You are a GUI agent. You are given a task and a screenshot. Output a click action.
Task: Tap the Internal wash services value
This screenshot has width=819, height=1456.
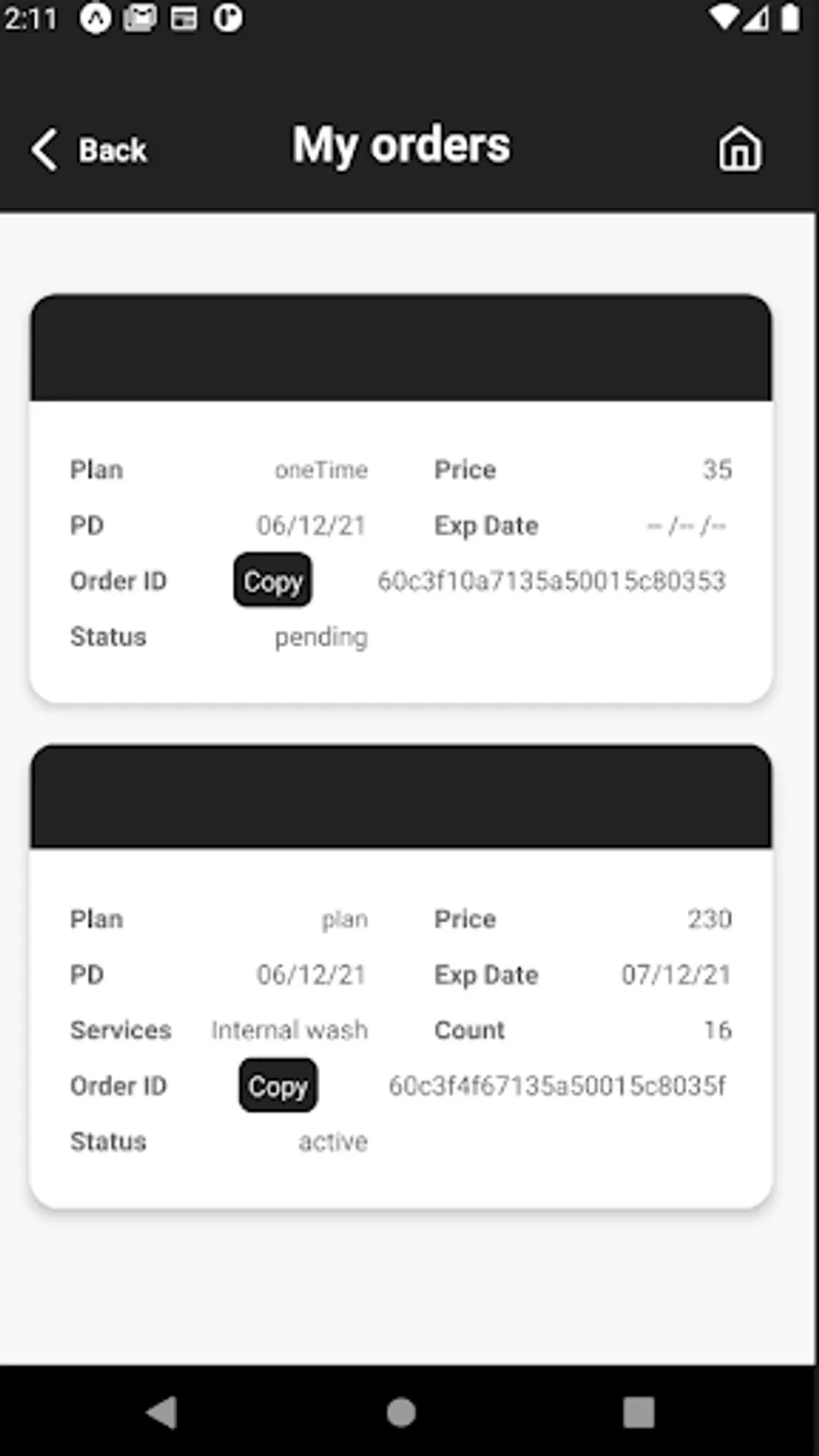click(289, 1030)
